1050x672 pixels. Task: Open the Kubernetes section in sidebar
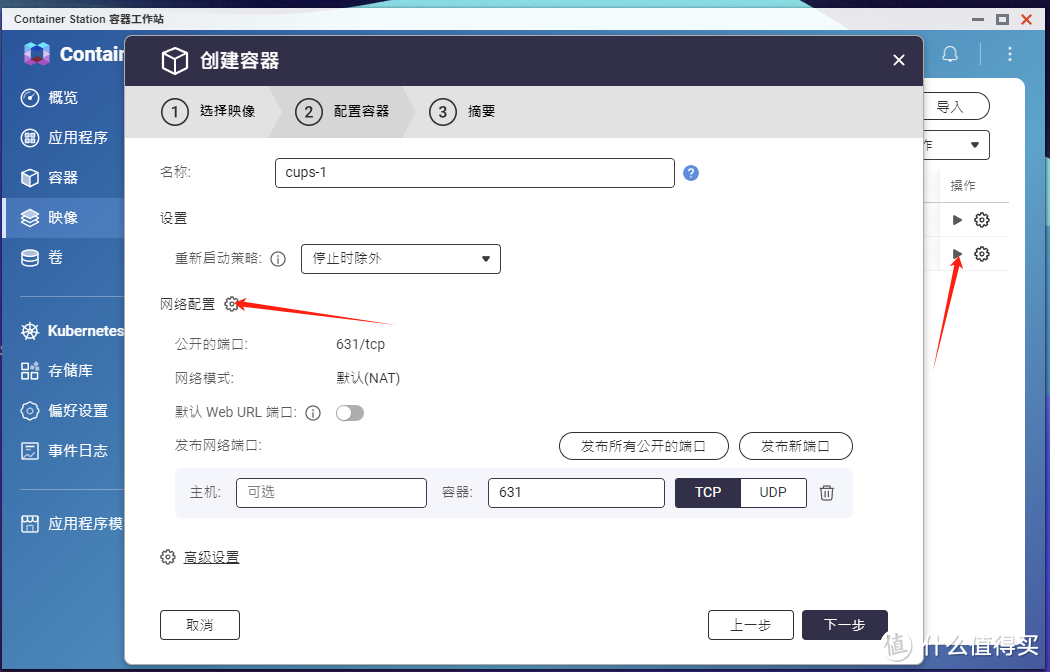pyautogui.click(x=80, y=331)
